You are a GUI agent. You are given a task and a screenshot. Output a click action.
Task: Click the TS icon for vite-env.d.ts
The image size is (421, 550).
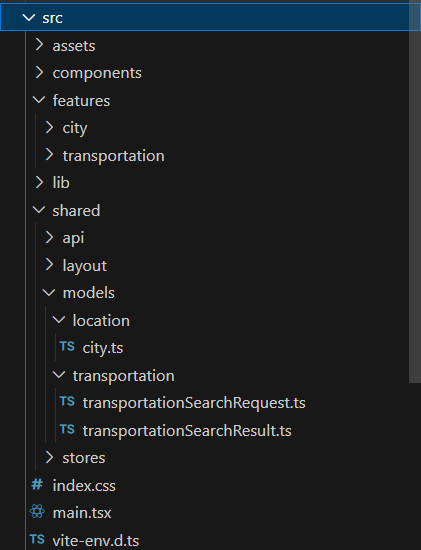click(x=37, y=539)
